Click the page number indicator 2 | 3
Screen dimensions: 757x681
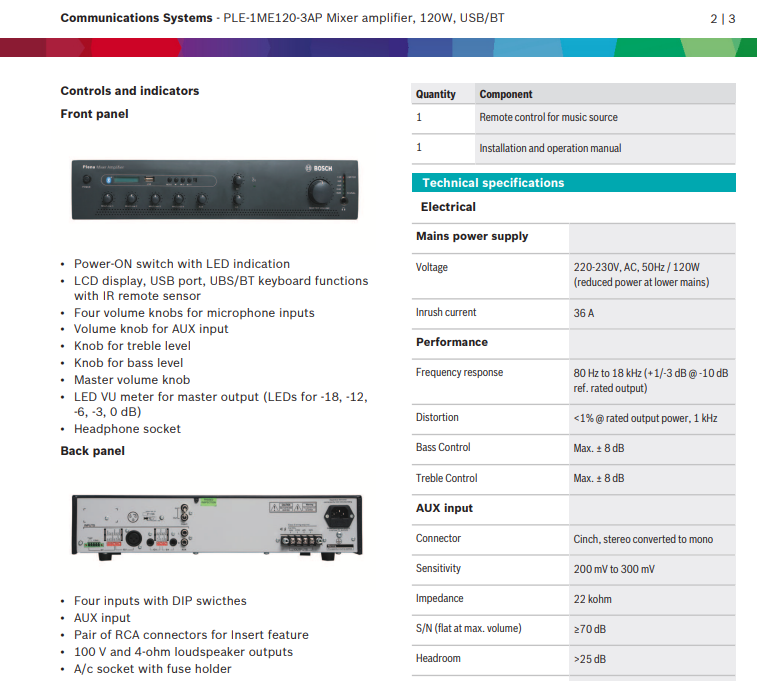pyautogui.click(x=722, y=18)
